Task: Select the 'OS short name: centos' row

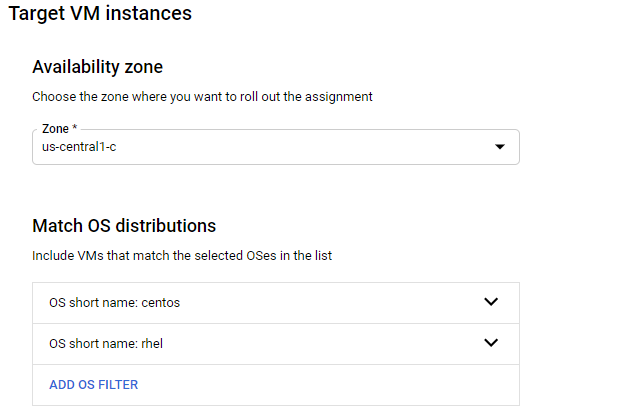Action: click(x=115, y=302)
